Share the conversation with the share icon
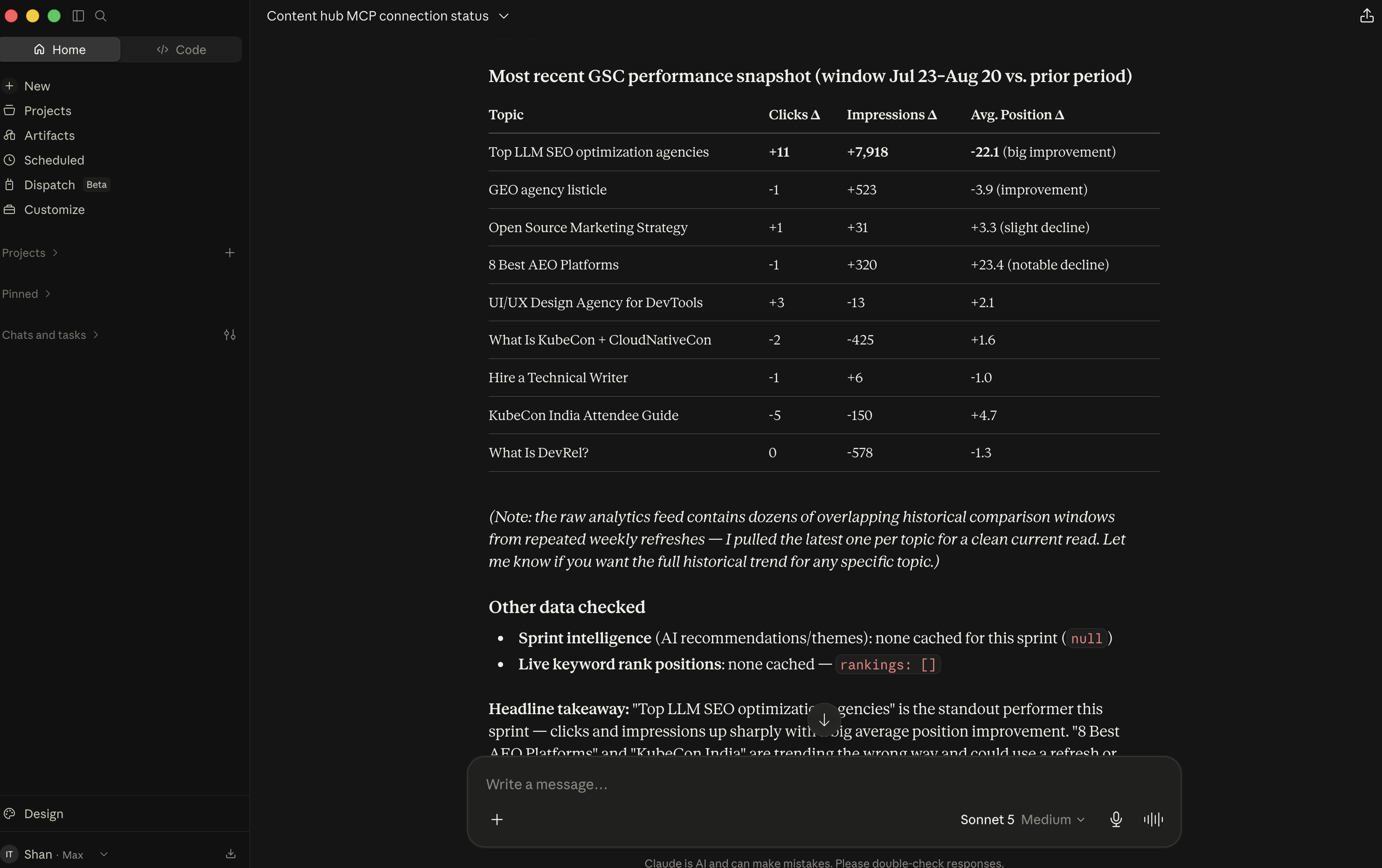The height and width of the screenshot is (868, 1382). [x=1367, y=16]
